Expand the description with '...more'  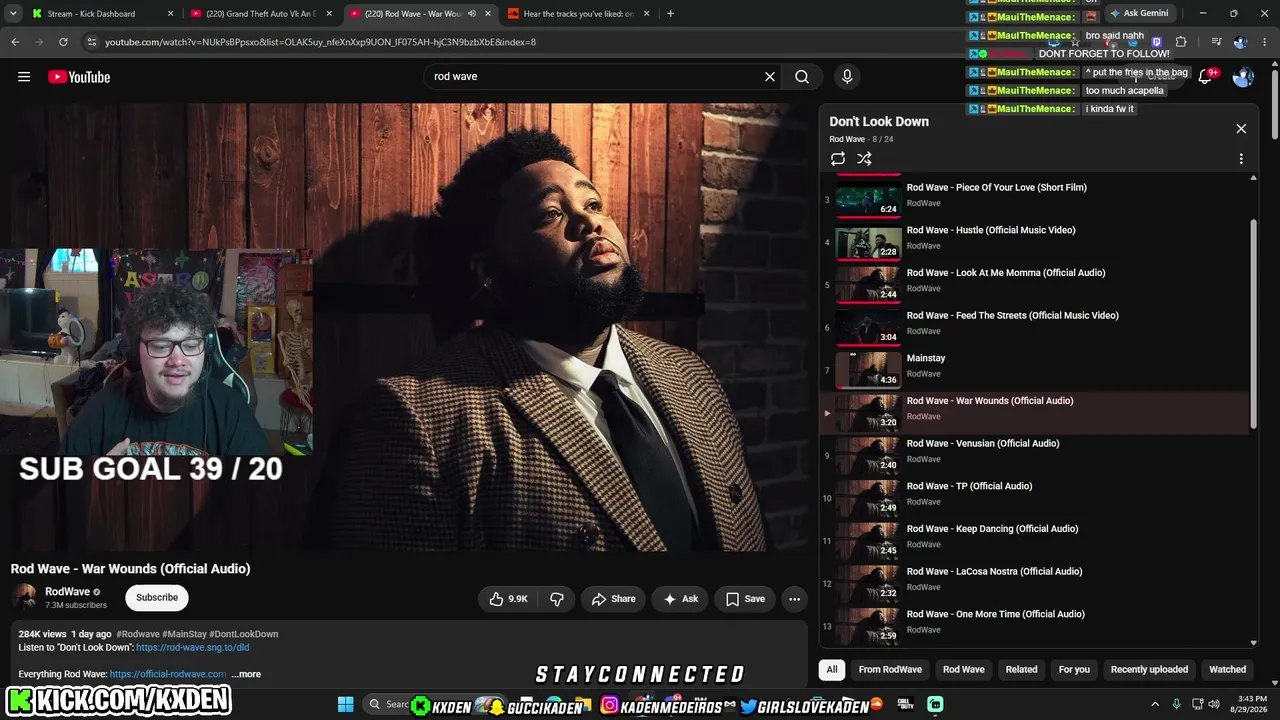[246, 674]
